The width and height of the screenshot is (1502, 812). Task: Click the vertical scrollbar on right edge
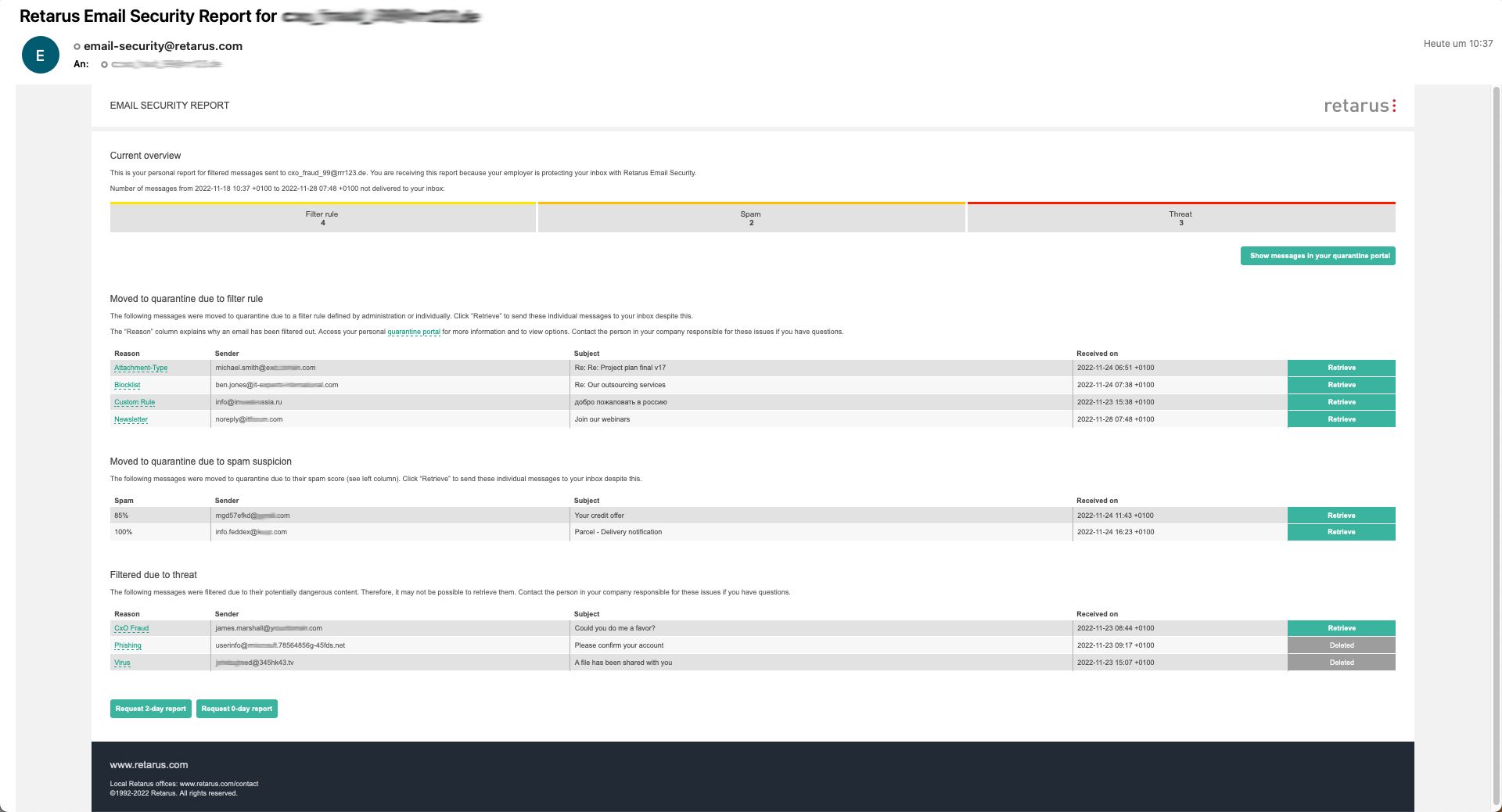point(1497,446)
